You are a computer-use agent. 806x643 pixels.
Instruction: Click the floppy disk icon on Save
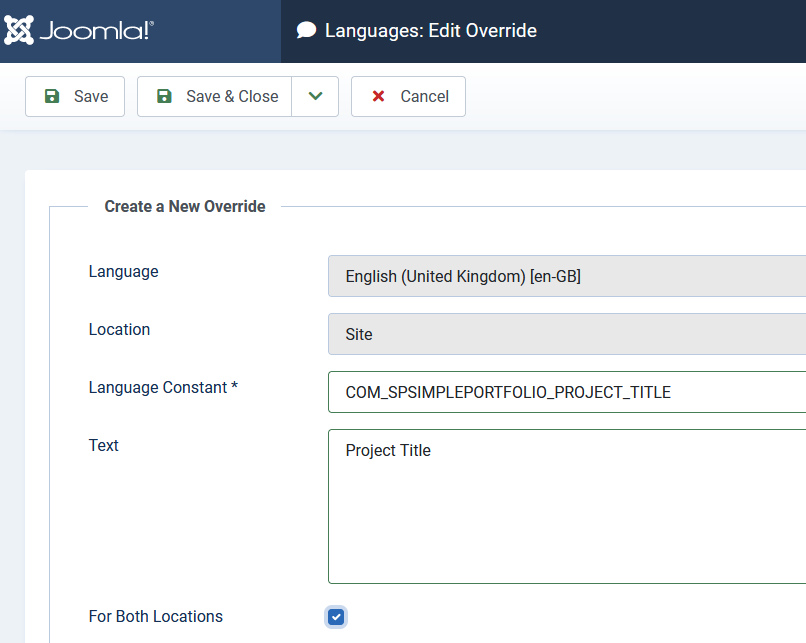pyautogui.click(x=52, y=97)
